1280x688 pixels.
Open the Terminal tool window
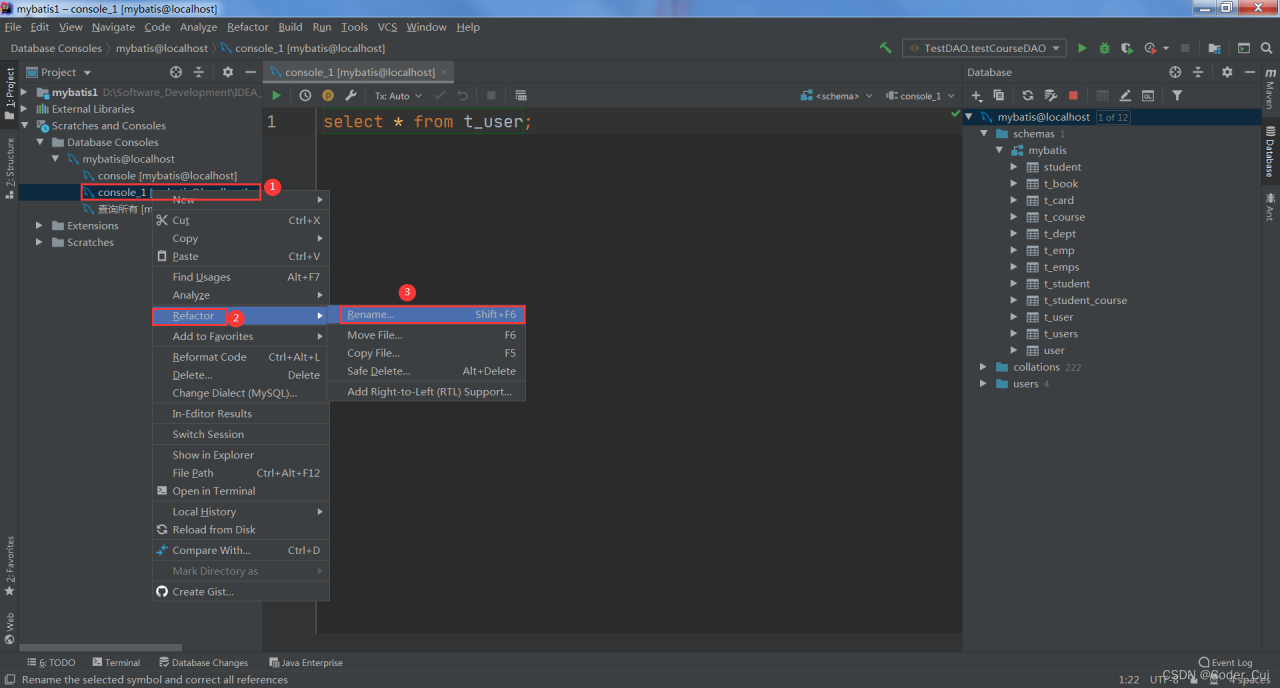pos(116,662)
